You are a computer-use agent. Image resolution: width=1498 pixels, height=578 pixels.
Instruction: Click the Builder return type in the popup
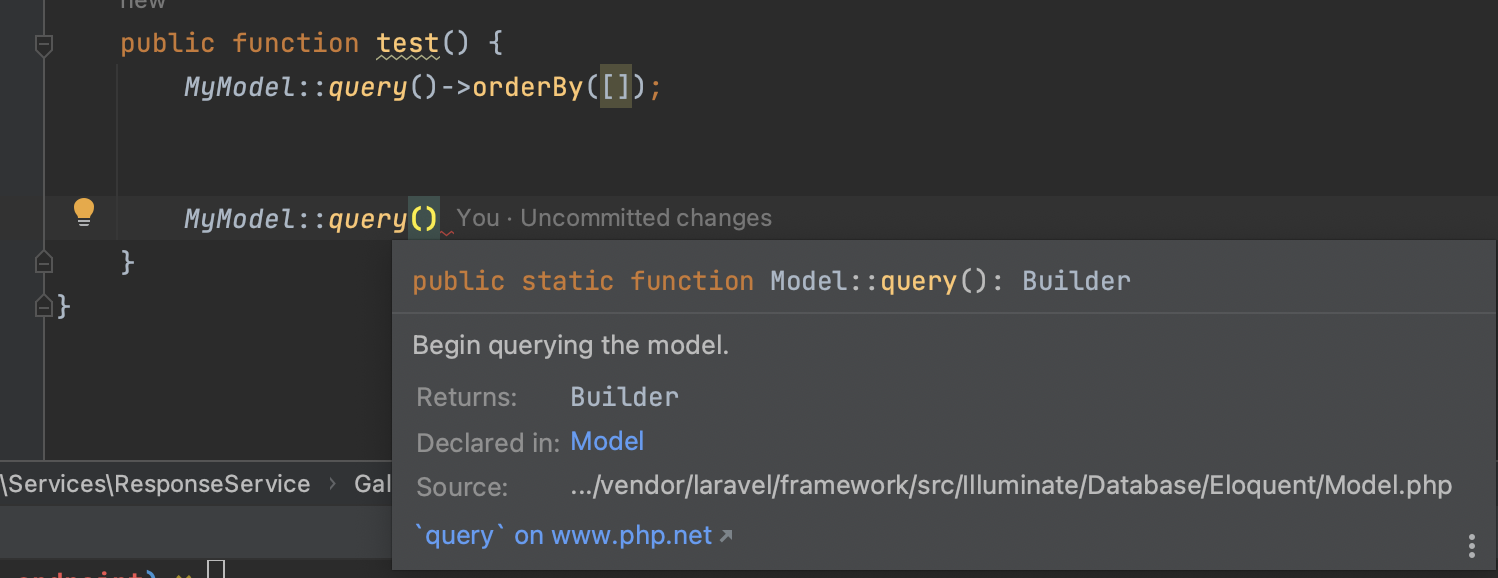[x=624, y=396]
